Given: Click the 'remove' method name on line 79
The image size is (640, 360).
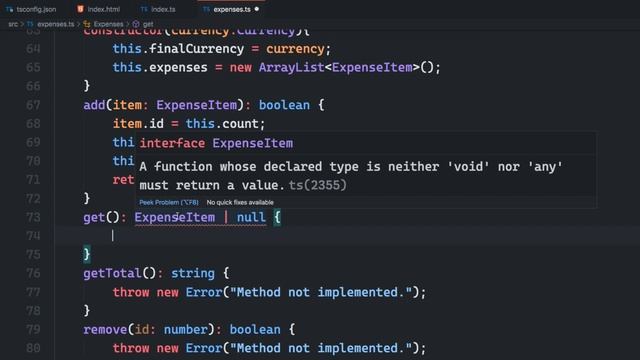Looking at the screenshot, I should [105, 329].
